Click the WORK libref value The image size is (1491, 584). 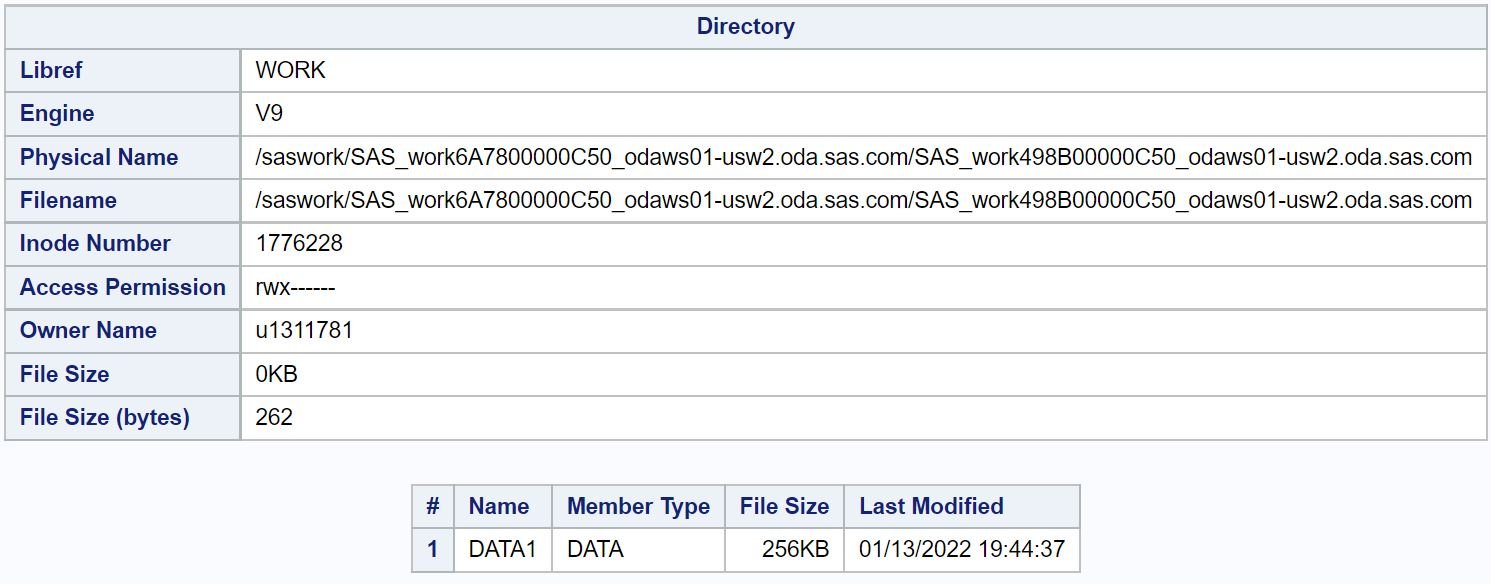coord(291,70)
